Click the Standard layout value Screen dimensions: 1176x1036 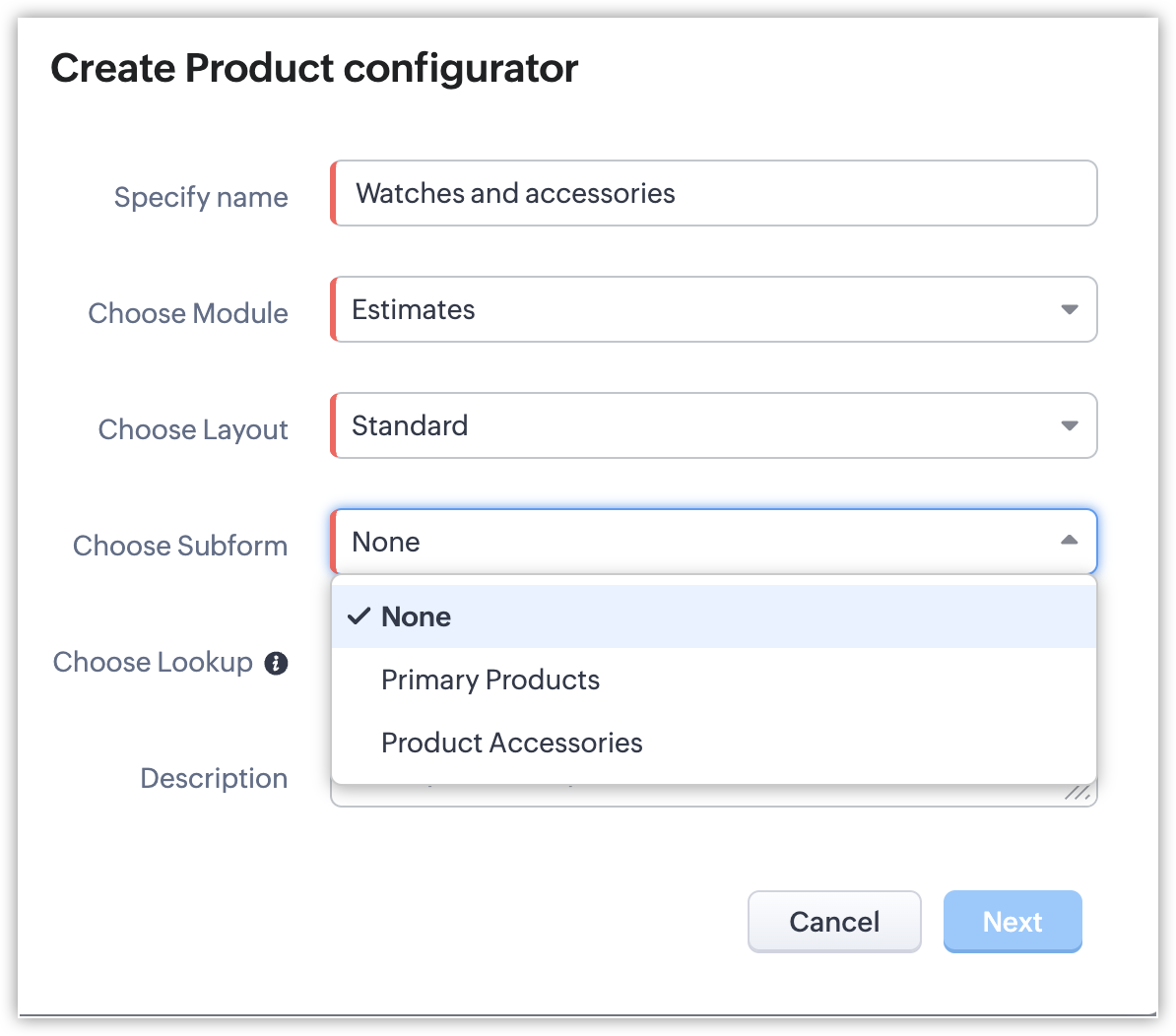[410, 425]
